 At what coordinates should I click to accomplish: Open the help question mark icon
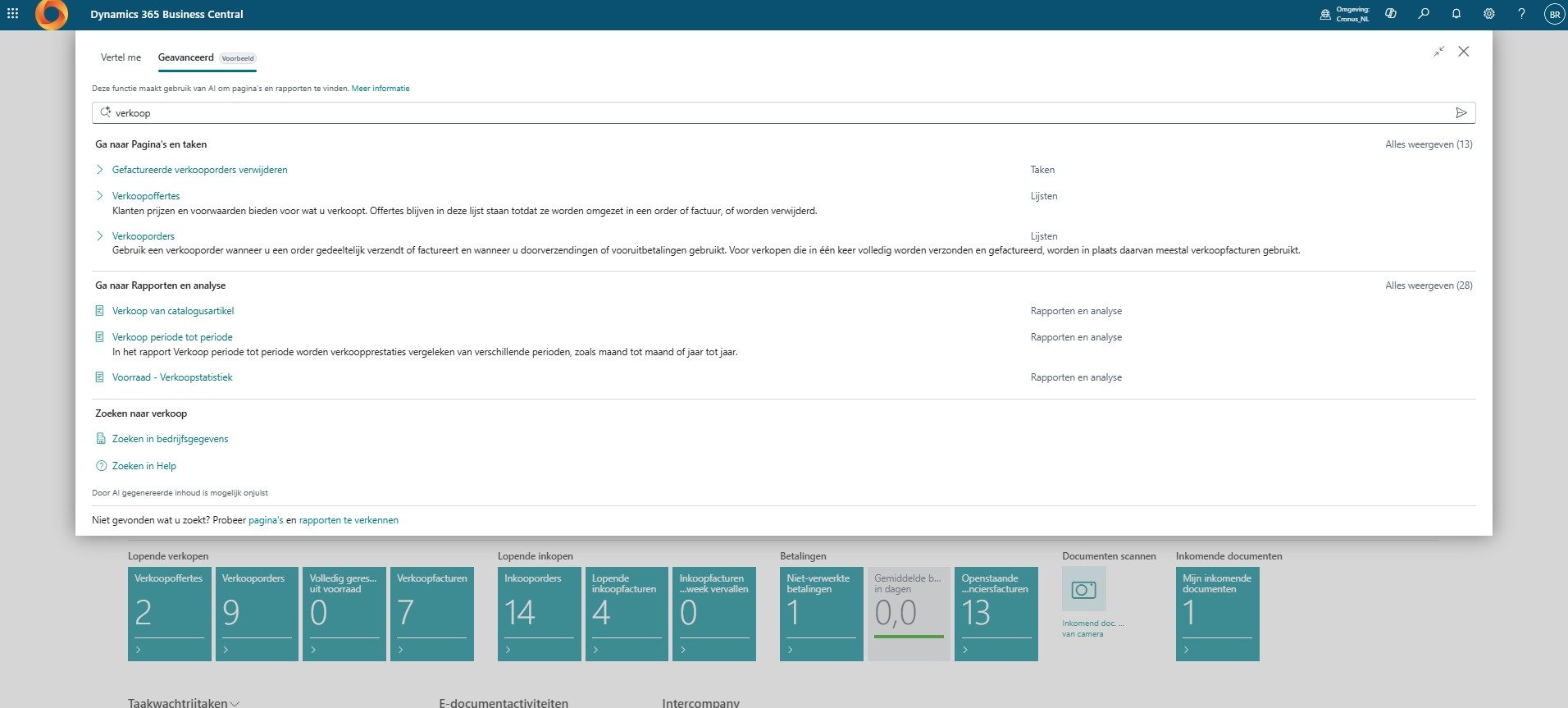click(1521, 14)
